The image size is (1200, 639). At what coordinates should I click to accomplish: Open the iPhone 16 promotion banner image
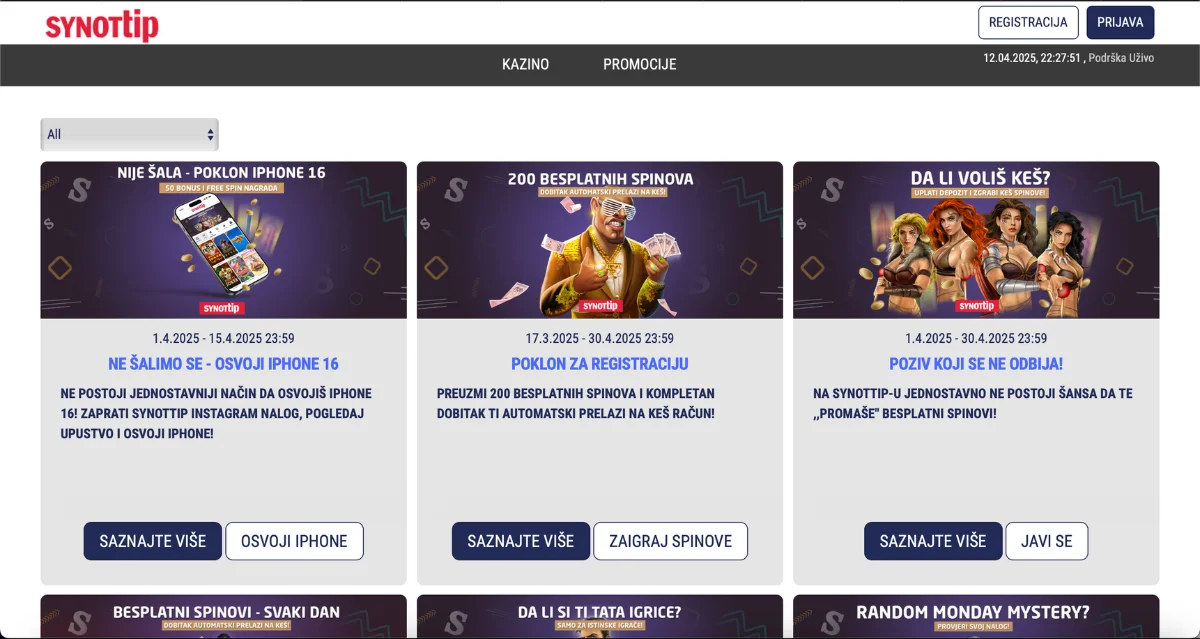click(224, 240)
